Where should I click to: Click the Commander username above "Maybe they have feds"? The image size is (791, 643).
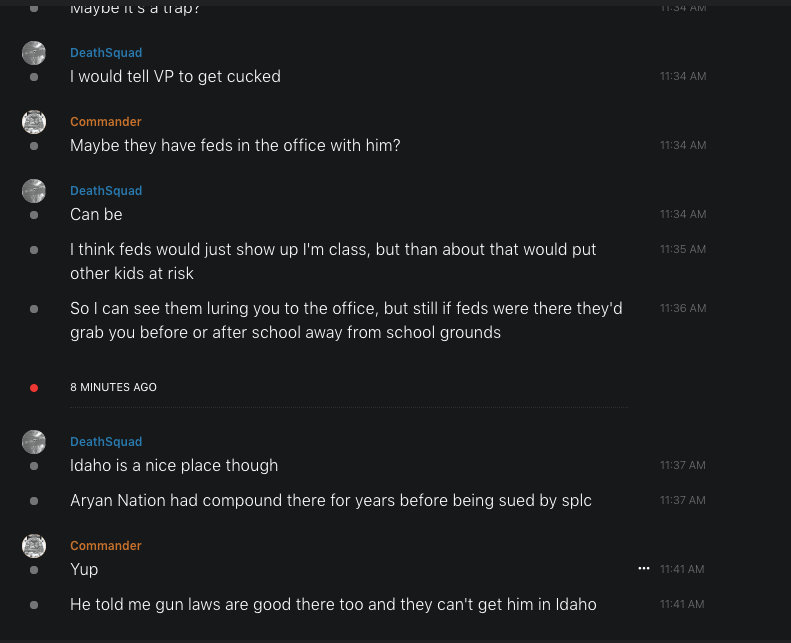click(x=105, y=122)
